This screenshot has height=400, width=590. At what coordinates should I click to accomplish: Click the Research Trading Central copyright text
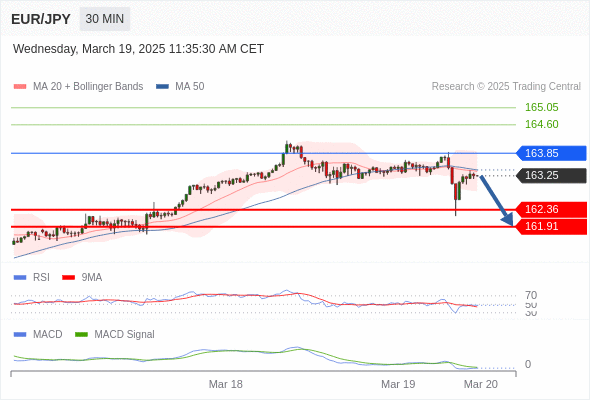coord(506,87)
